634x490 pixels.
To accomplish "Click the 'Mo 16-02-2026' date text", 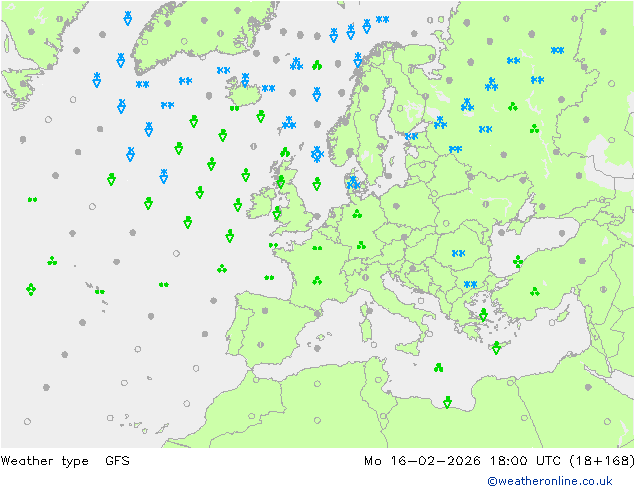I will (x=422, y=461).
